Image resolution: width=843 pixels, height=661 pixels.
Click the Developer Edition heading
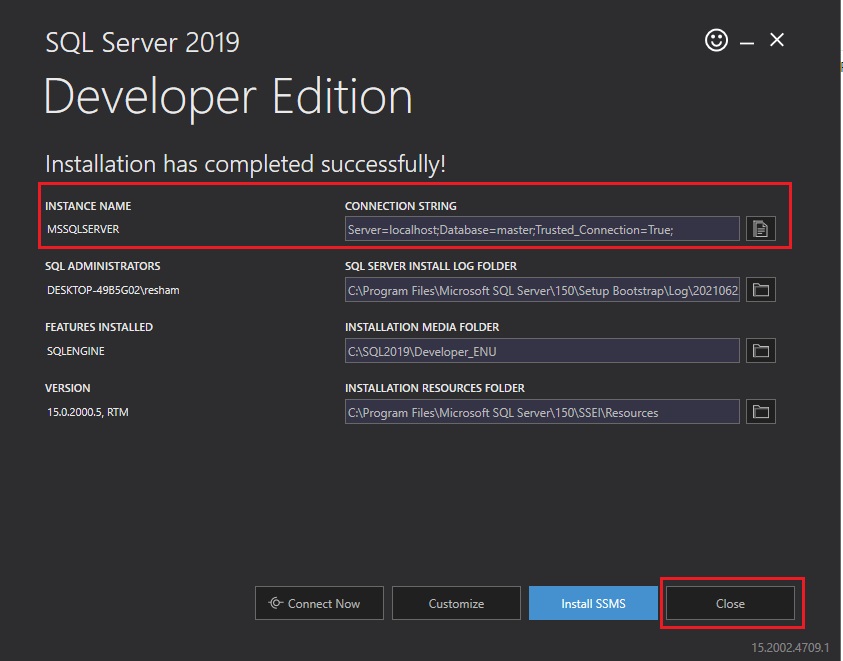(228, 98)
